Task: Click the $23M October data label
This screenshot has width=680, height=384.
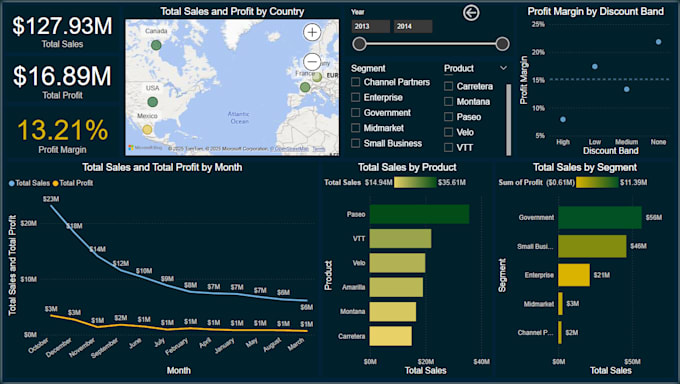Action: tap(51, 199)
